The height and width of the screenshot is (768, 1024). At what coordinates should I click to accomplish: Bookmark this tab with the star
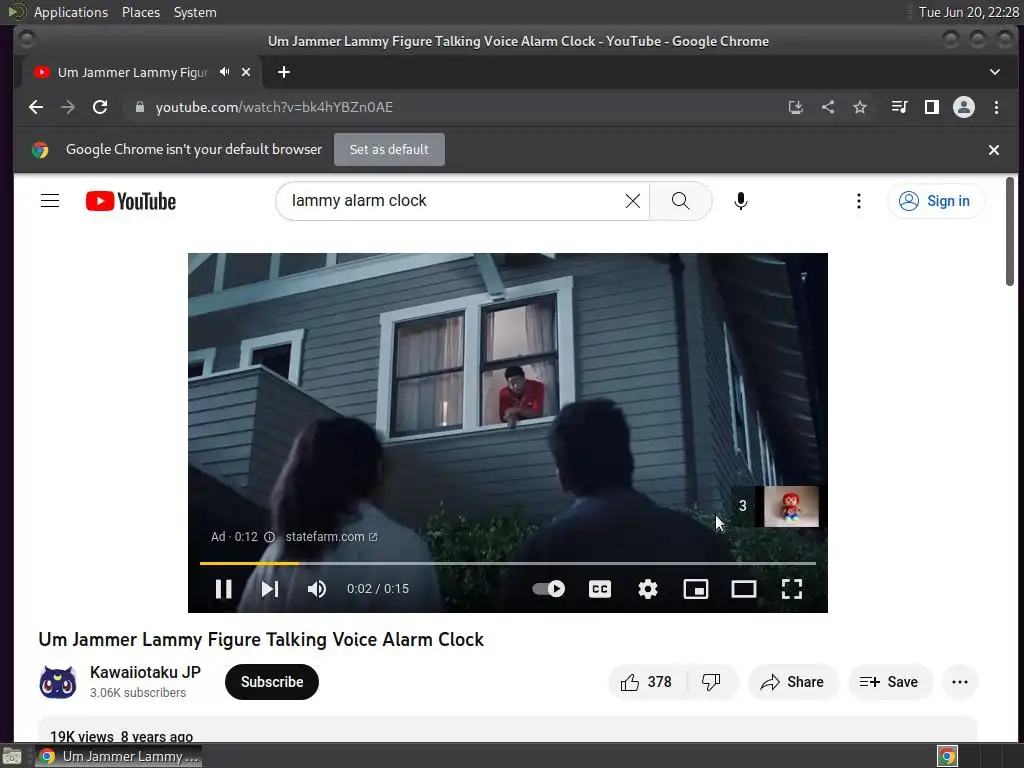coord(860,107)
